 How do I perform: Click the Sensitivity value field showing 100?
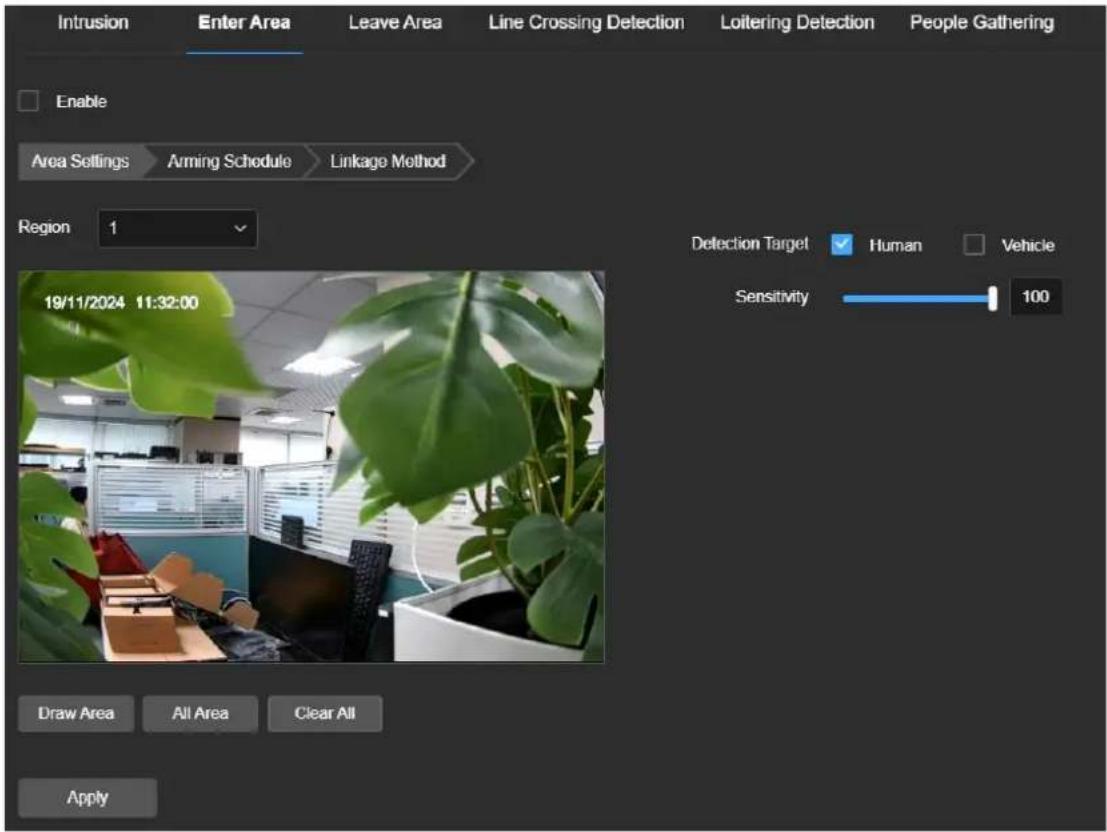pyautogui.click(x=1036, y=297)
